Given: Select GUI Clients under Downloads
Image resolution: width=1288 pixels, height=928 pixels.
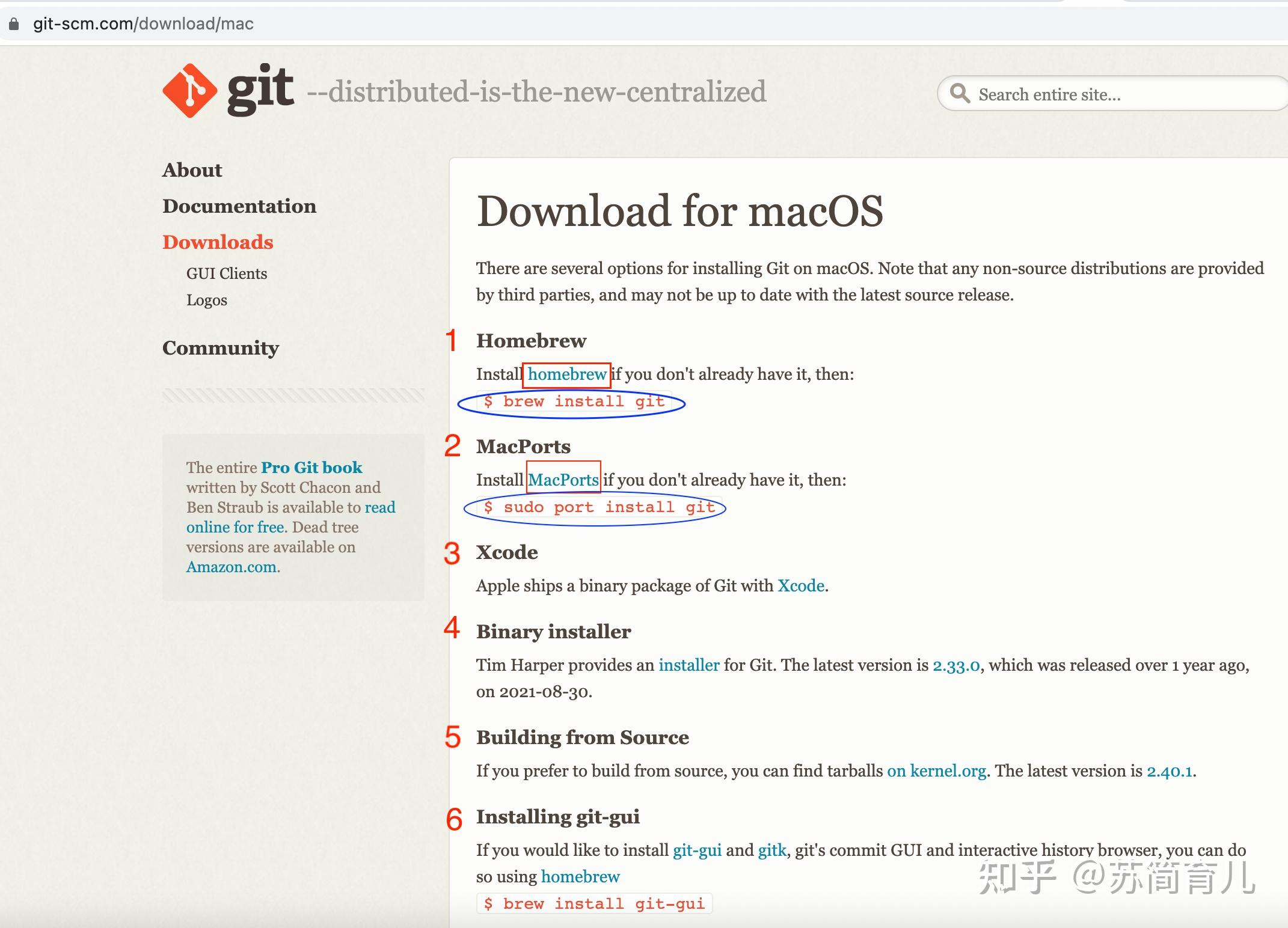Looking at the screenshot, I should (226, 273).
